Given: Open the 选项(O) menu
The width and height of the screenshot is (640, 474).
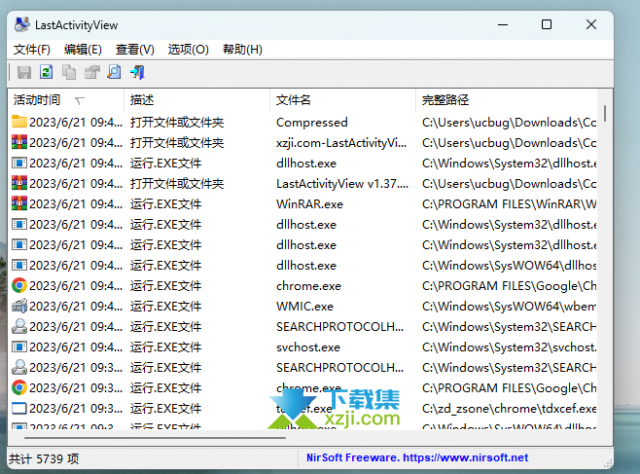Looking at the screenshot, I should tap(188, 50).
